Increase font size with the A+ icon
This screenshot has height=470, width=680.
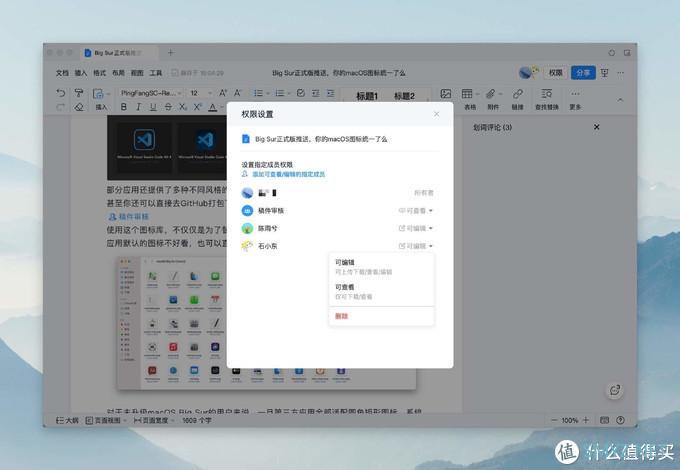click(x=223, y=93)
